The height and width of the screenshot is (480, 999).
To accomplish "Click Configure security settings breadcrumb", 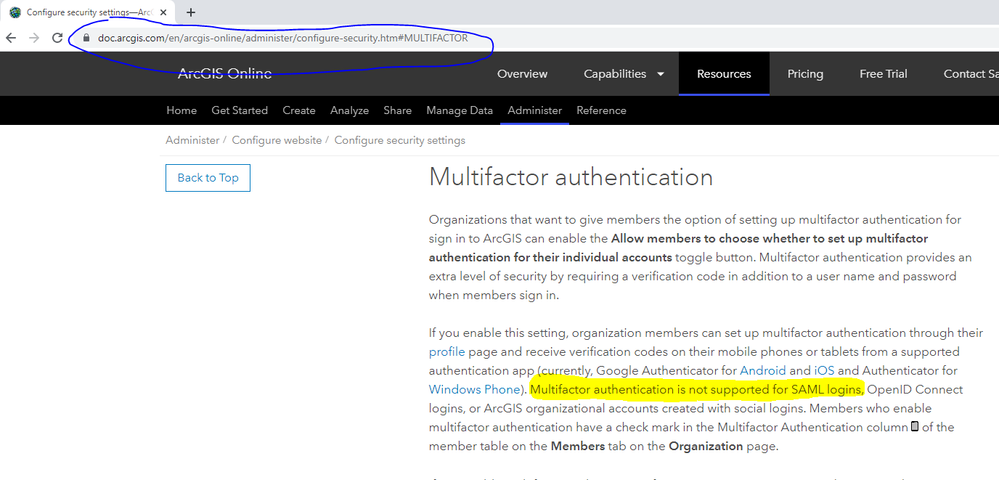I will (x=399, y=140).
